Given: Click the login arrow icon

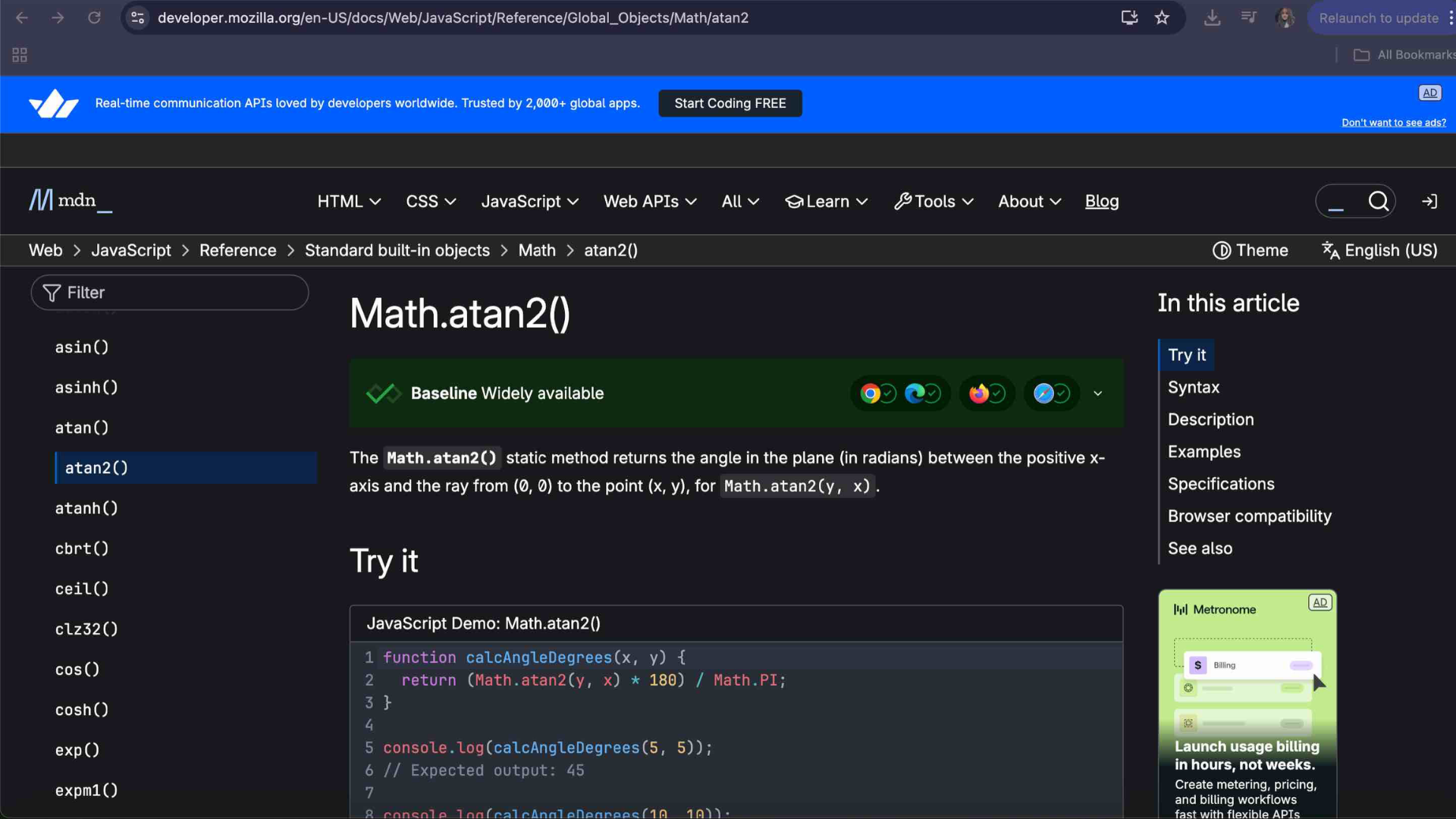Looking at the screenshot, I should 1429,202.
